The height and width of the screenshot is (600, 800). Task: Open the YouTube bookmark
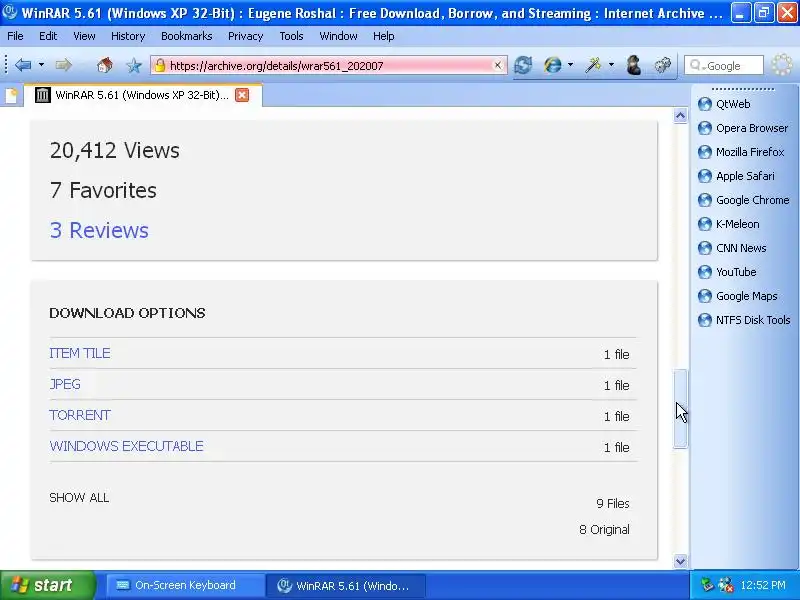point(728,272)
